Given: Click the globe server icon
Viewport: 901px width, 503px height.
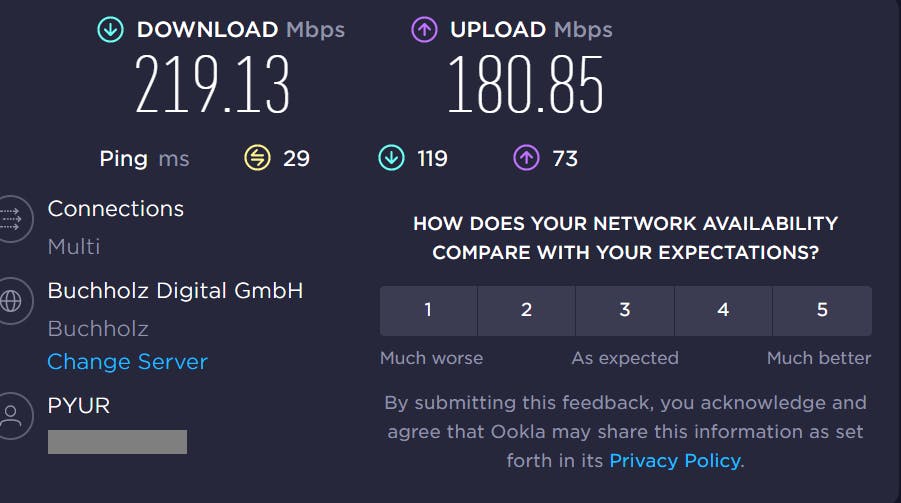Looking at the screenshot, I should [10, 301].
